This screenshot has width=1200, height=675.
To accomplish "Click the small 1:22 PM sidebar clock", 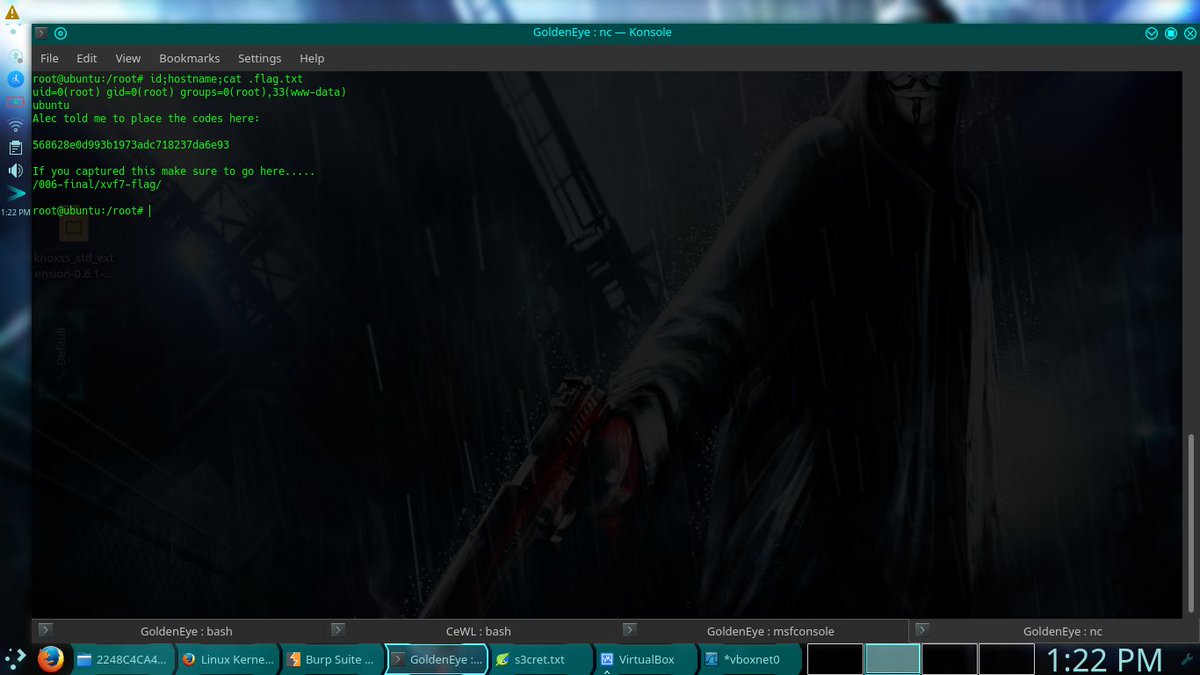I will coord(15,212).
